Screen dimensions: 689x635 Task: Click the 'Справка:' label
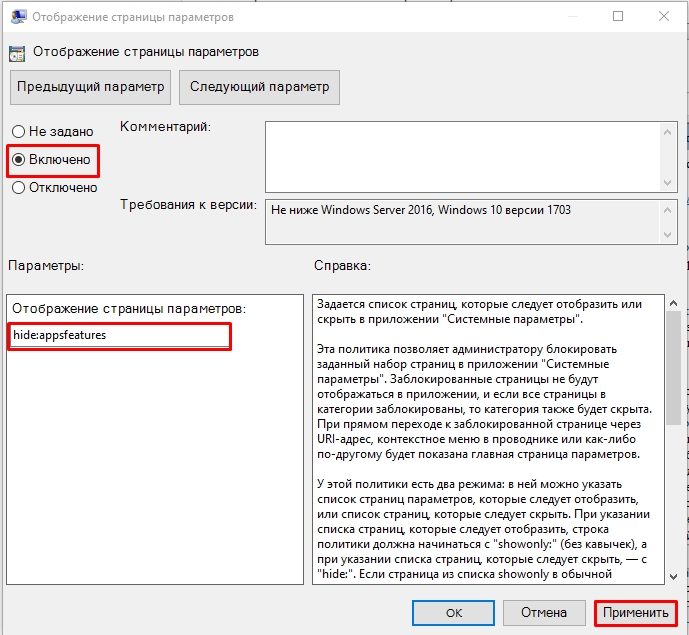pos(342,265)
